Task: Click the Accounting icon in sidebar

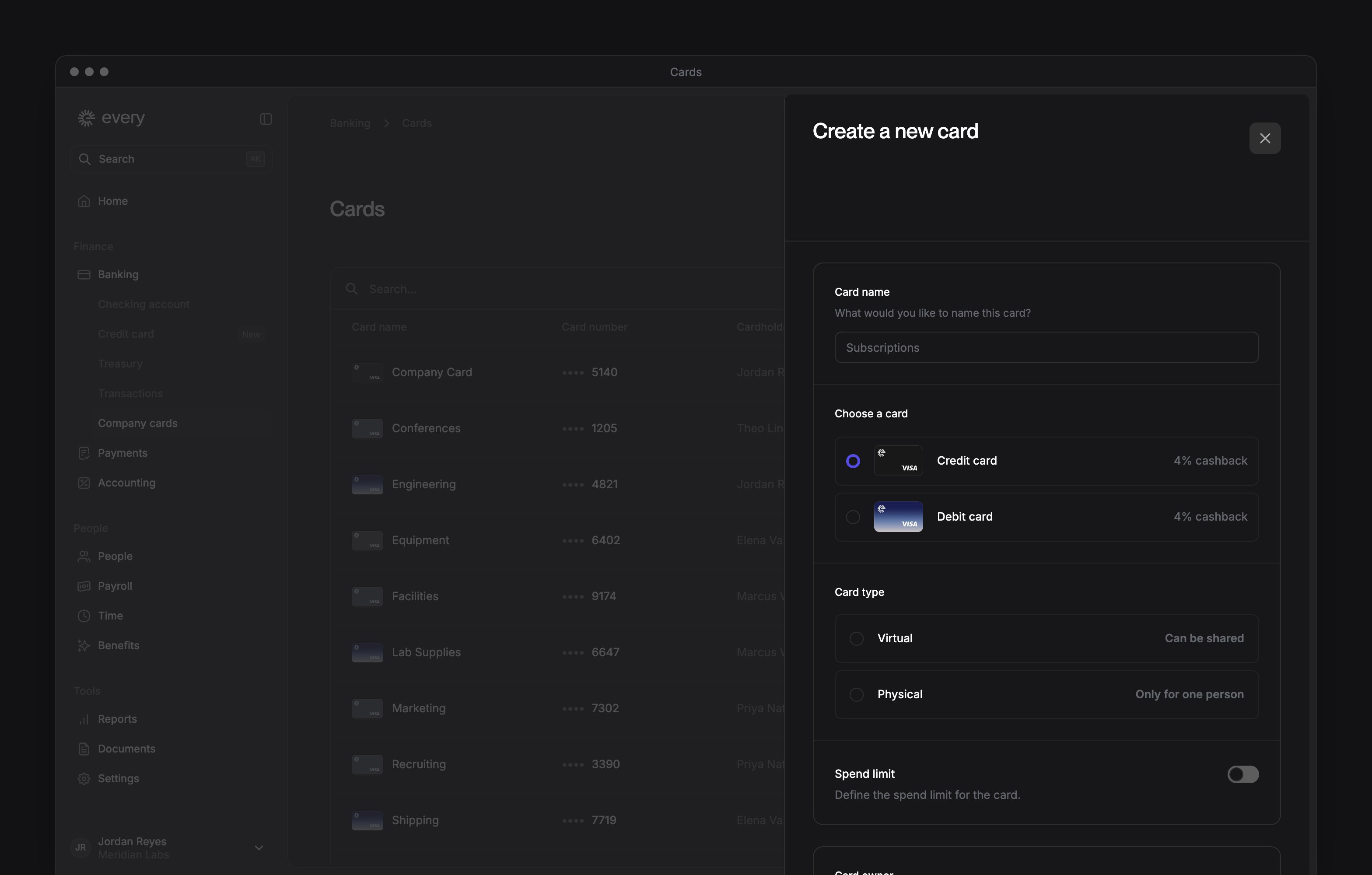Action: tap(84, 483)
